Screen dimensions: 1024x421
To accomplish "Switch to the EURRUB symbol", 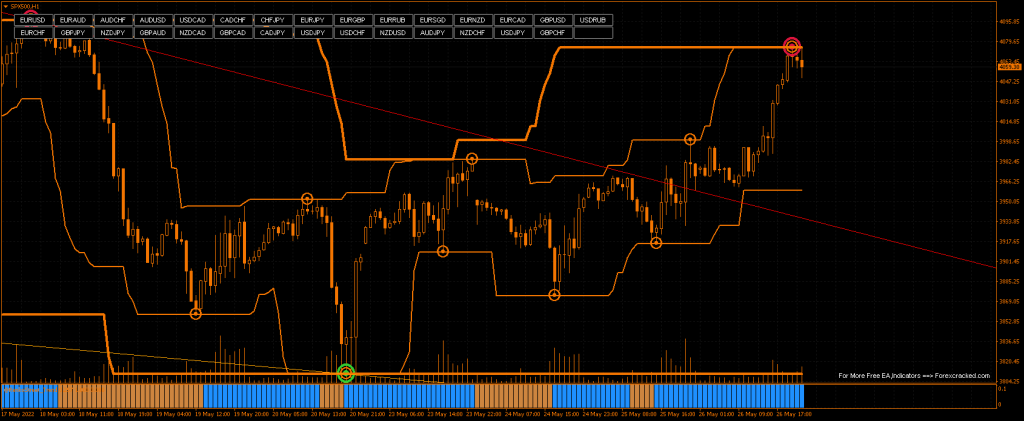I will tap(393, 20).
